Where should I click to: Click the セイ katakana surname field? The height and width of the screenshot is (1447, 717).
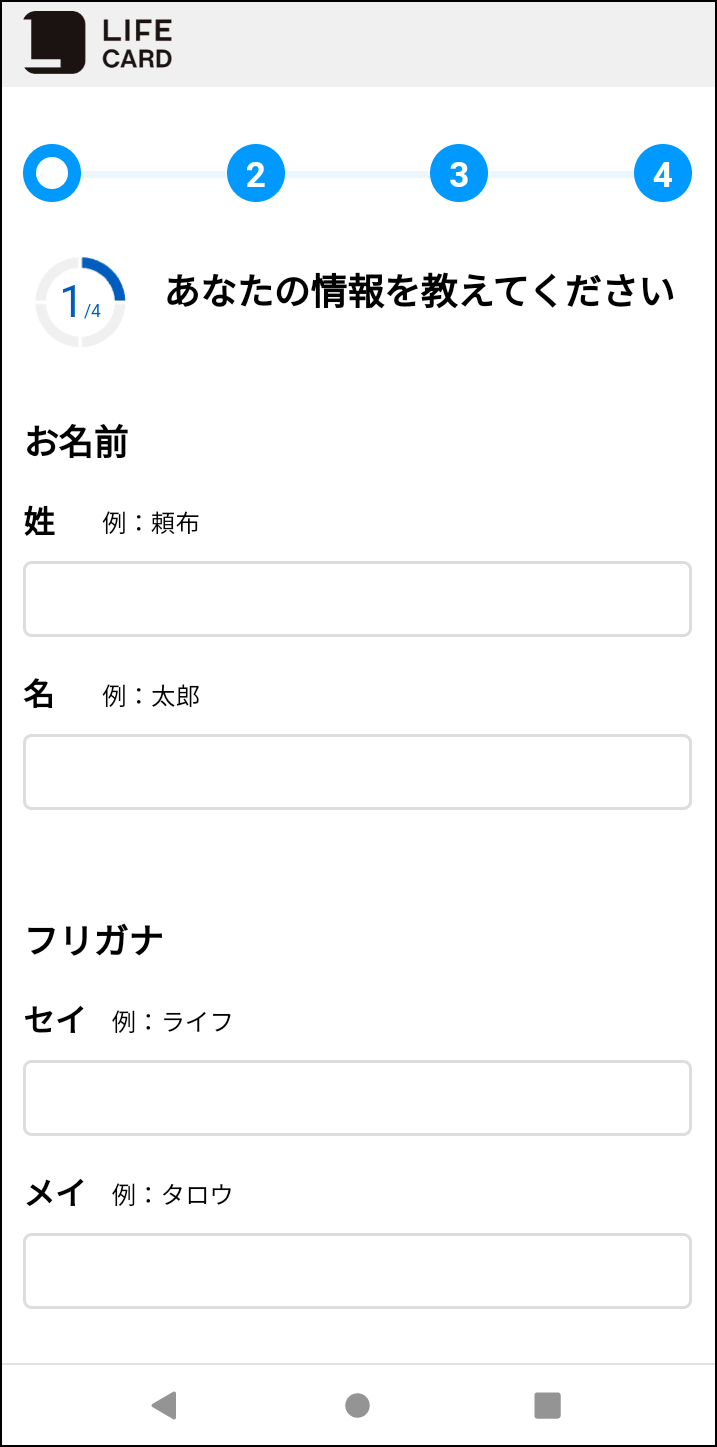[357, 1098]
